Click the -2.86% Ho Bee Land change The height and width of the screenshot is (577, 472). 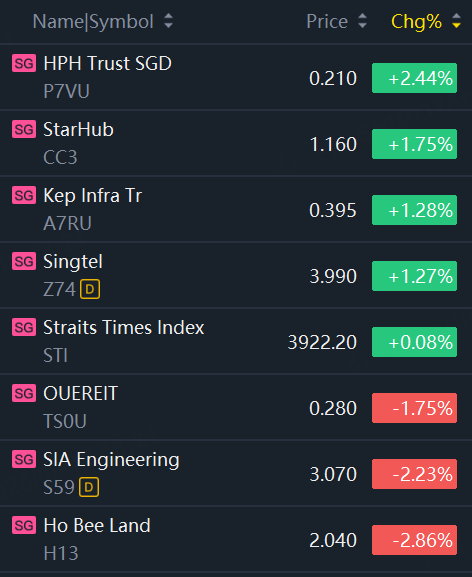[x=414, y=540]
